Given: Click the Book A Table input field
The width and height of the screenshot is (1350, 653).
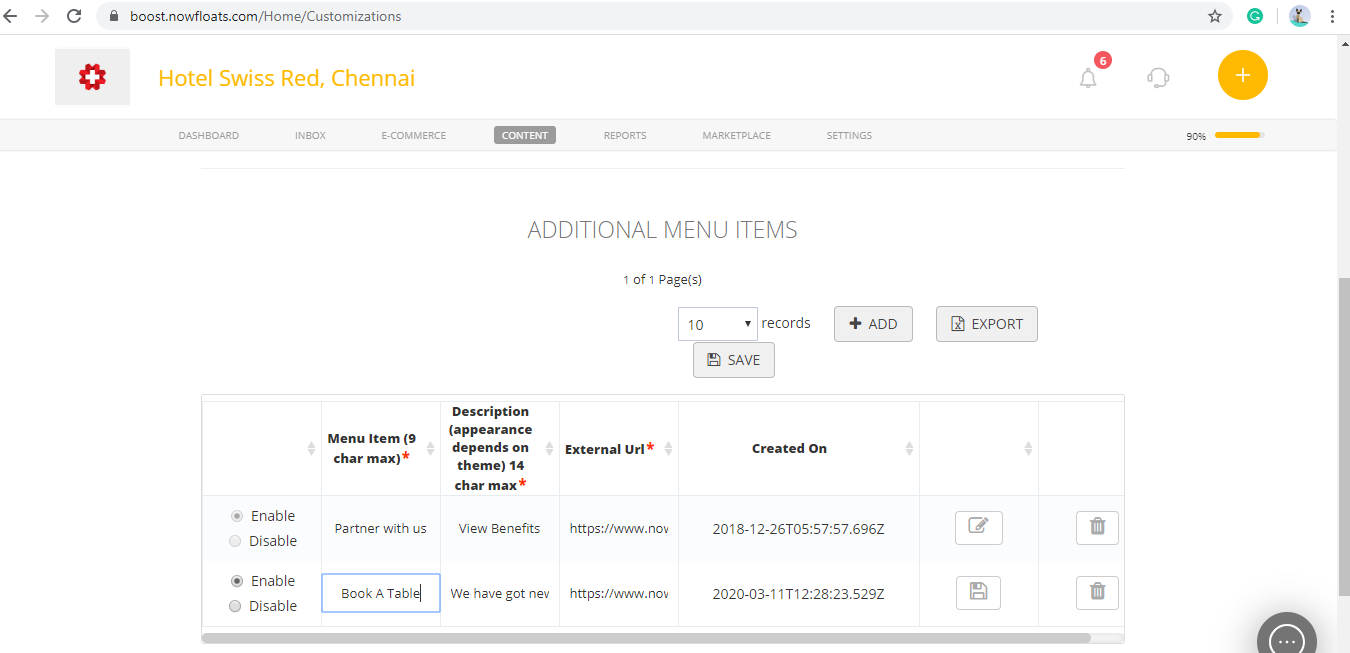Looking at the screenshot, I should pos(381,593).
